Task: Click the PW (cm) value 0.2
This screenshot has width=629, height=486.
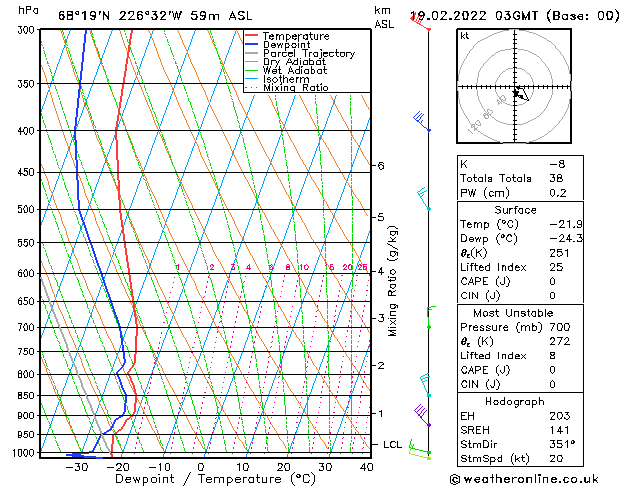Action: [x=558, y=193]
